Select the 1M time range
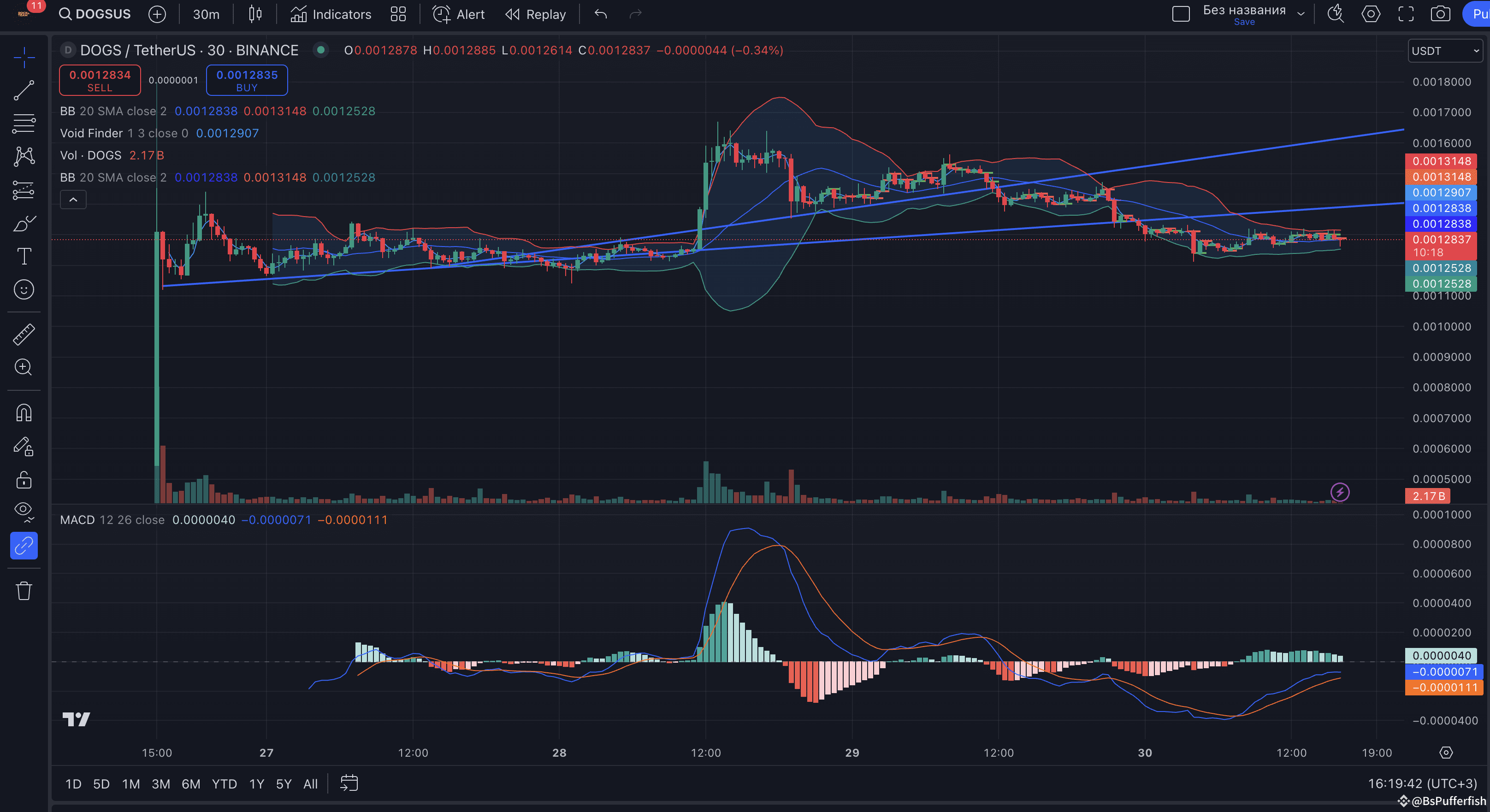This screenshot has width=1490, height=812. [x=131, y=784]
